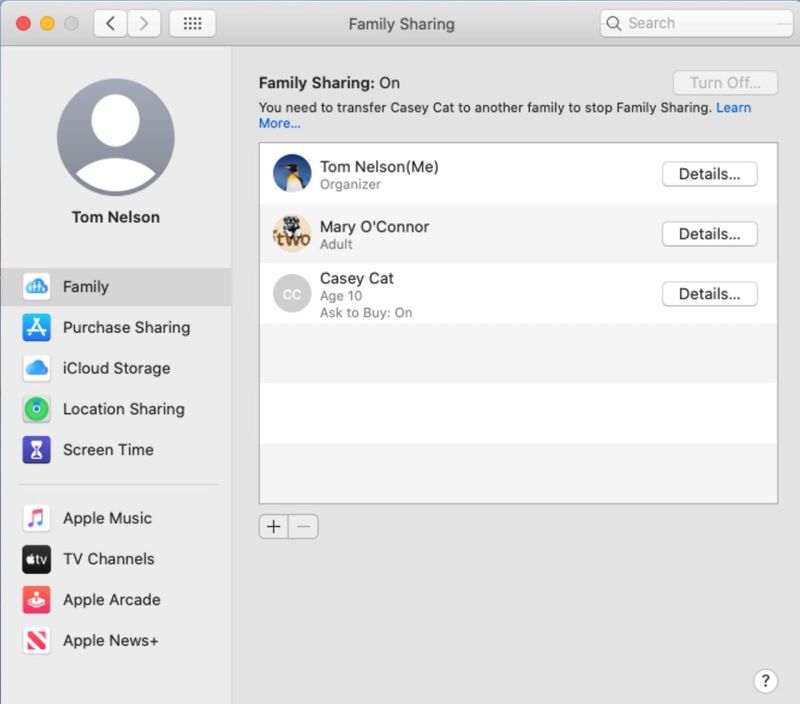Click the 'Family Sharing: On' heading
This screenshot has height=704, width=800.
tap(329, 83)
